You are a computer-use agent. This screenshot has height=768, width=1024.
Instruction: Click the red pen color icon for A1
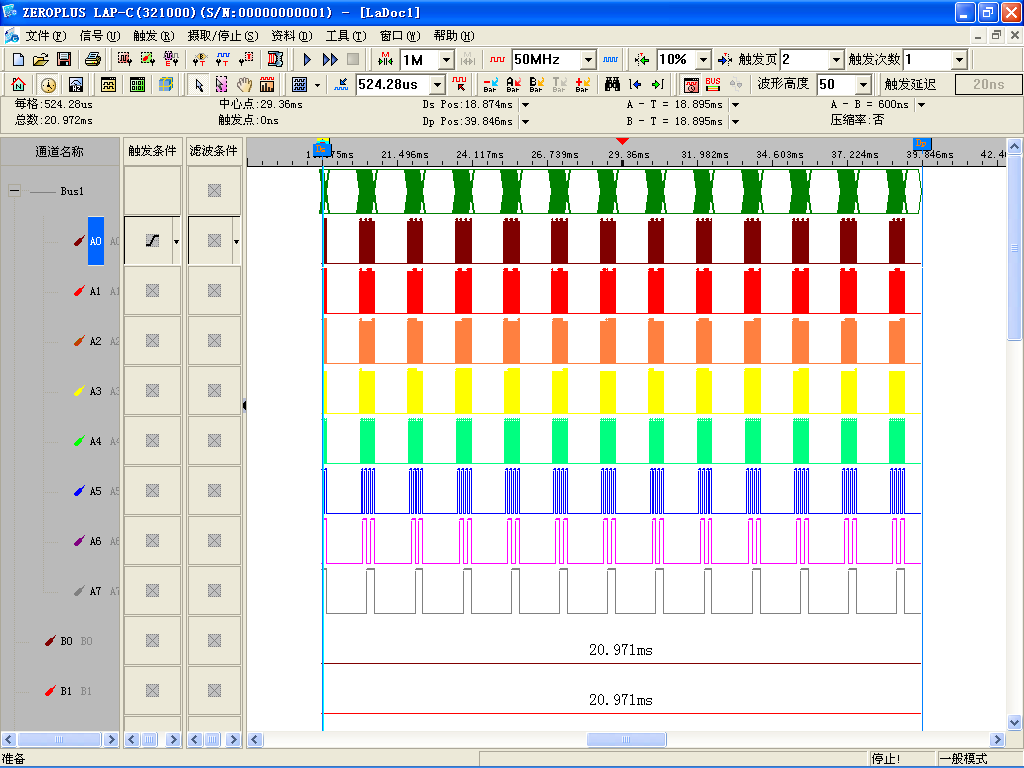pos(78,291)
